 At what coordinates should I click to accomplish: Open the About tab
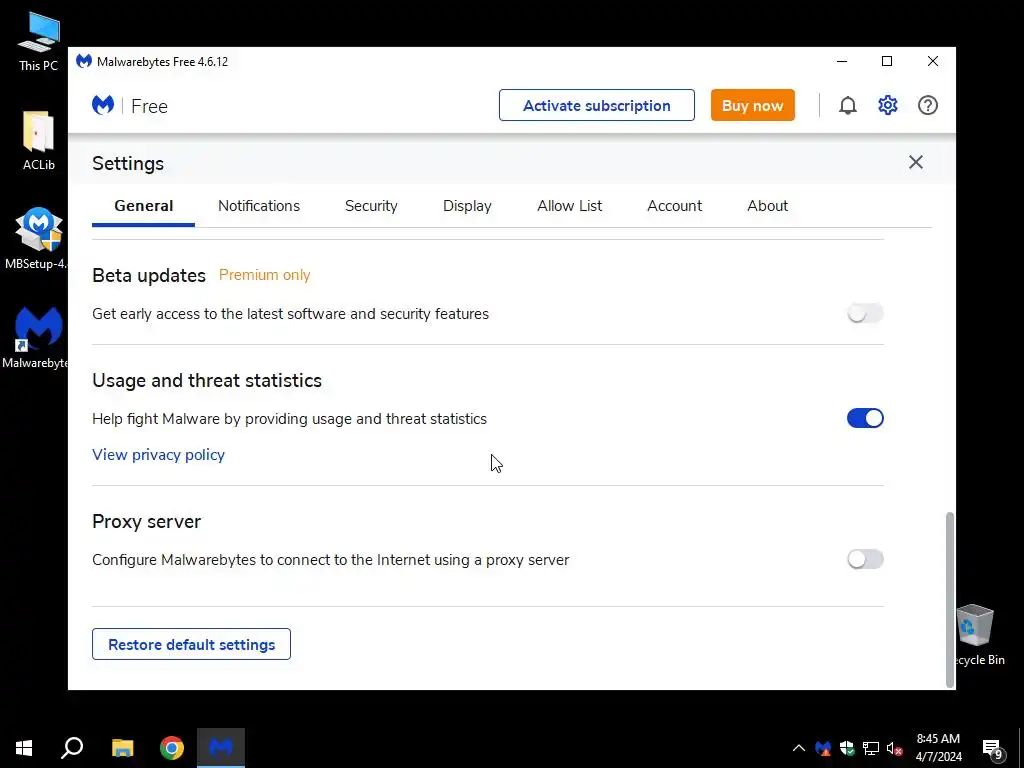pyautogui.click(x=767, y=206)
